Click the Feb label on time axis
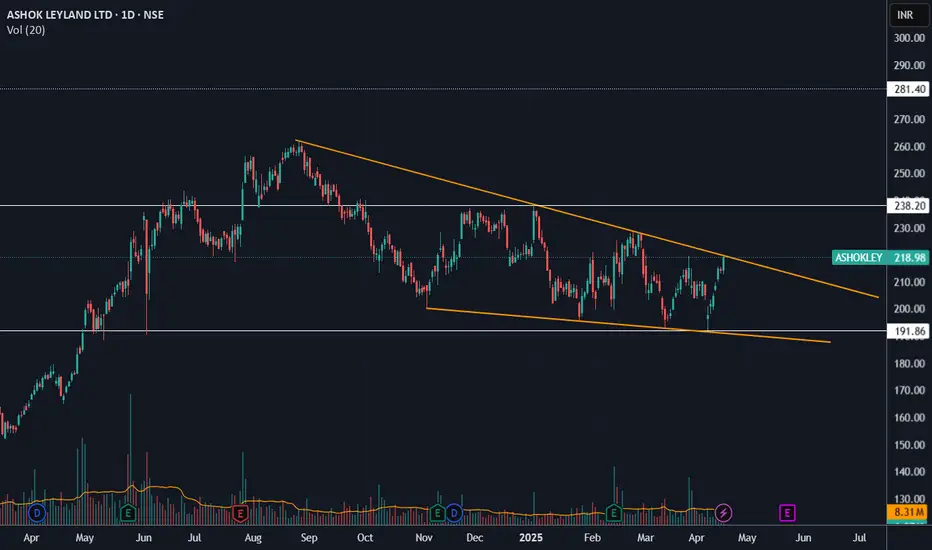The image size is (932, 550). pyautogui.click(x=592, y=538)
